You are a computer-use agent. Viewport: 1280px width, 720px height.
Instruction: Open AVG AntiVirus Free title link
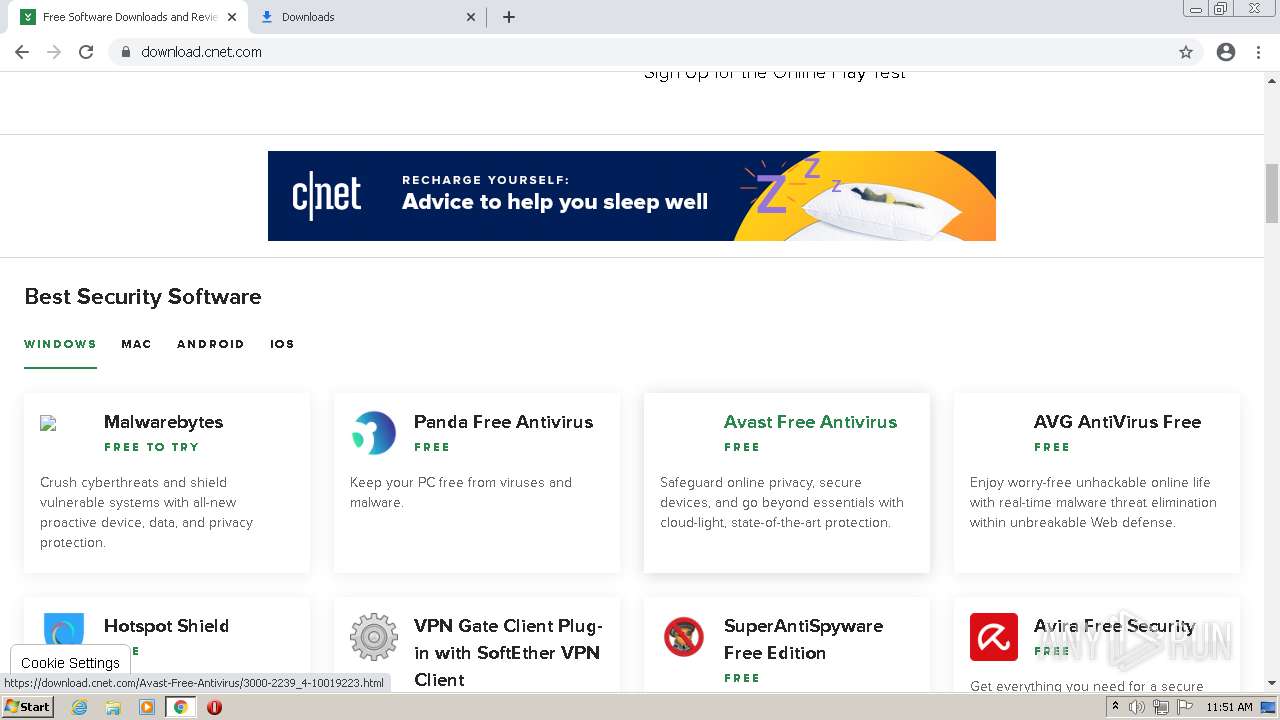pyautogui.click(x=1117, y=422)
